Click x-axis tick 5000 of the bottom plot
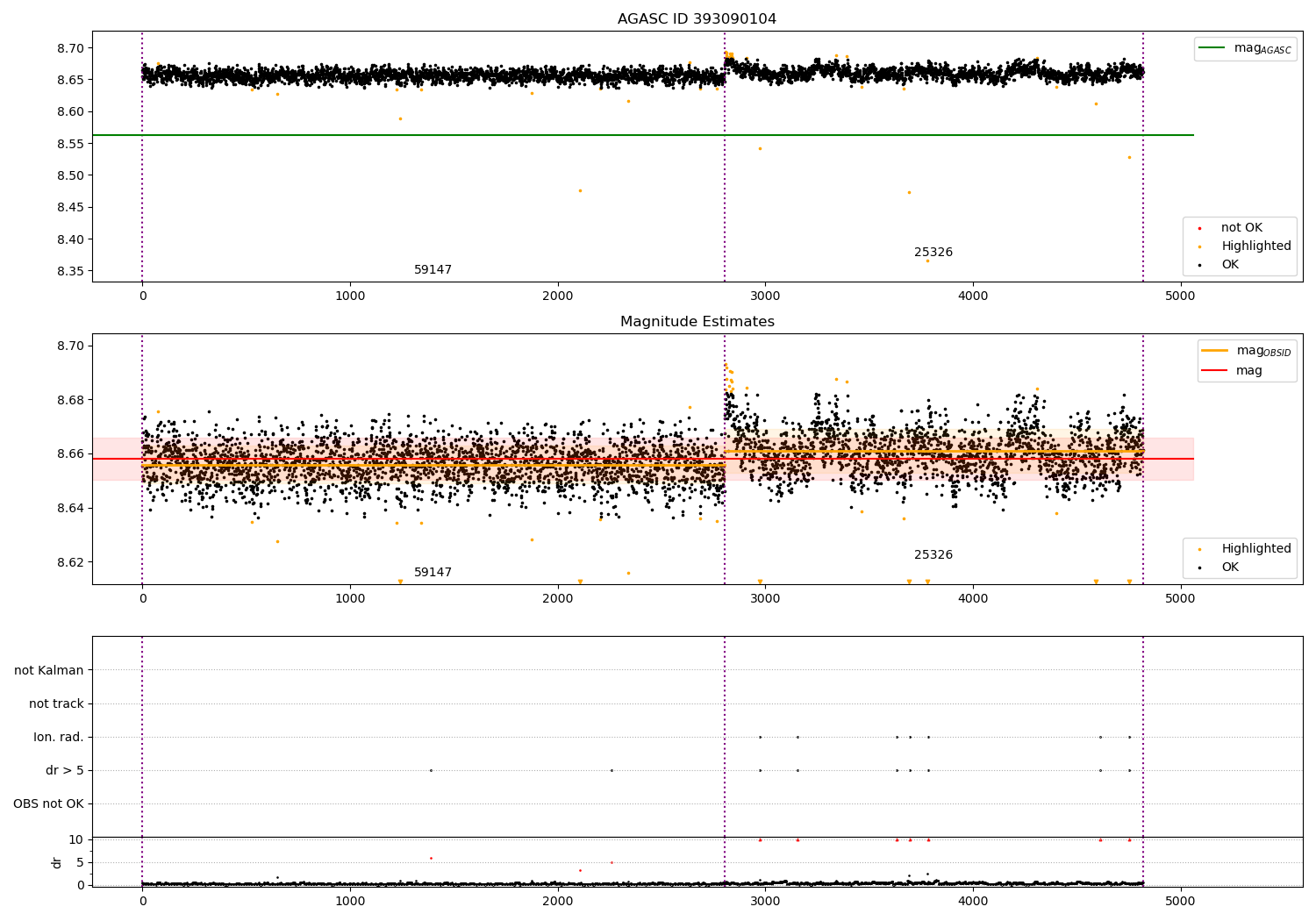This screenshot has height=921, width=1316. pos(1181,901)
